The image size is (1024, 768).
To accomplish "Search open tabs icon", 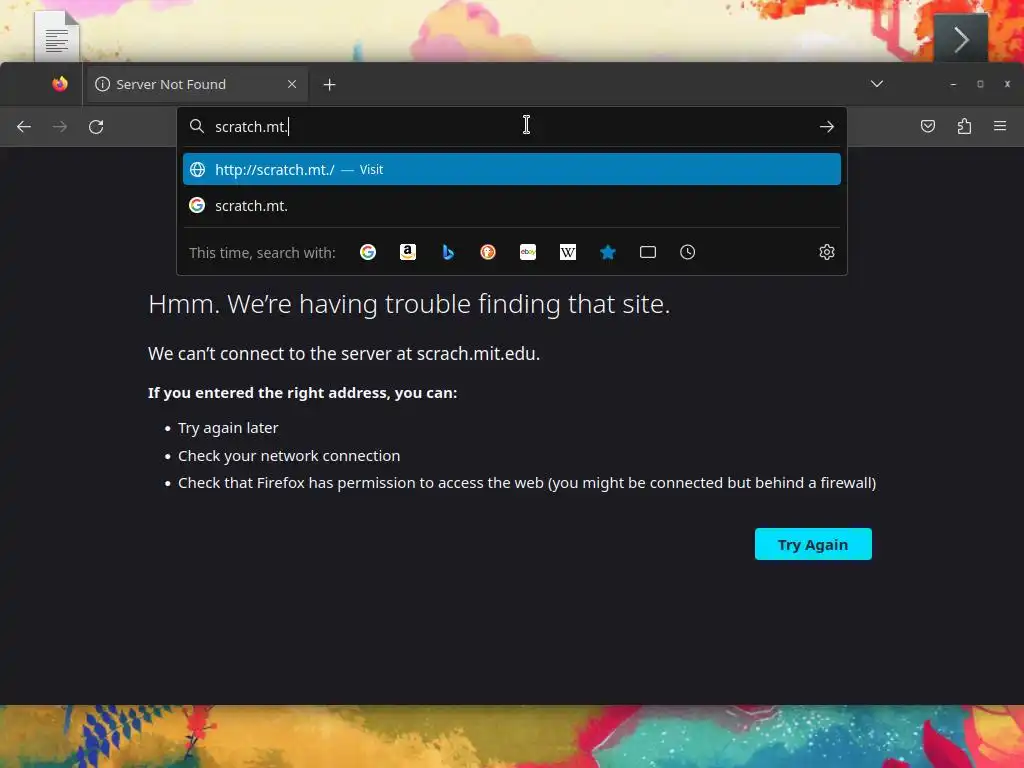I will 648,252.
